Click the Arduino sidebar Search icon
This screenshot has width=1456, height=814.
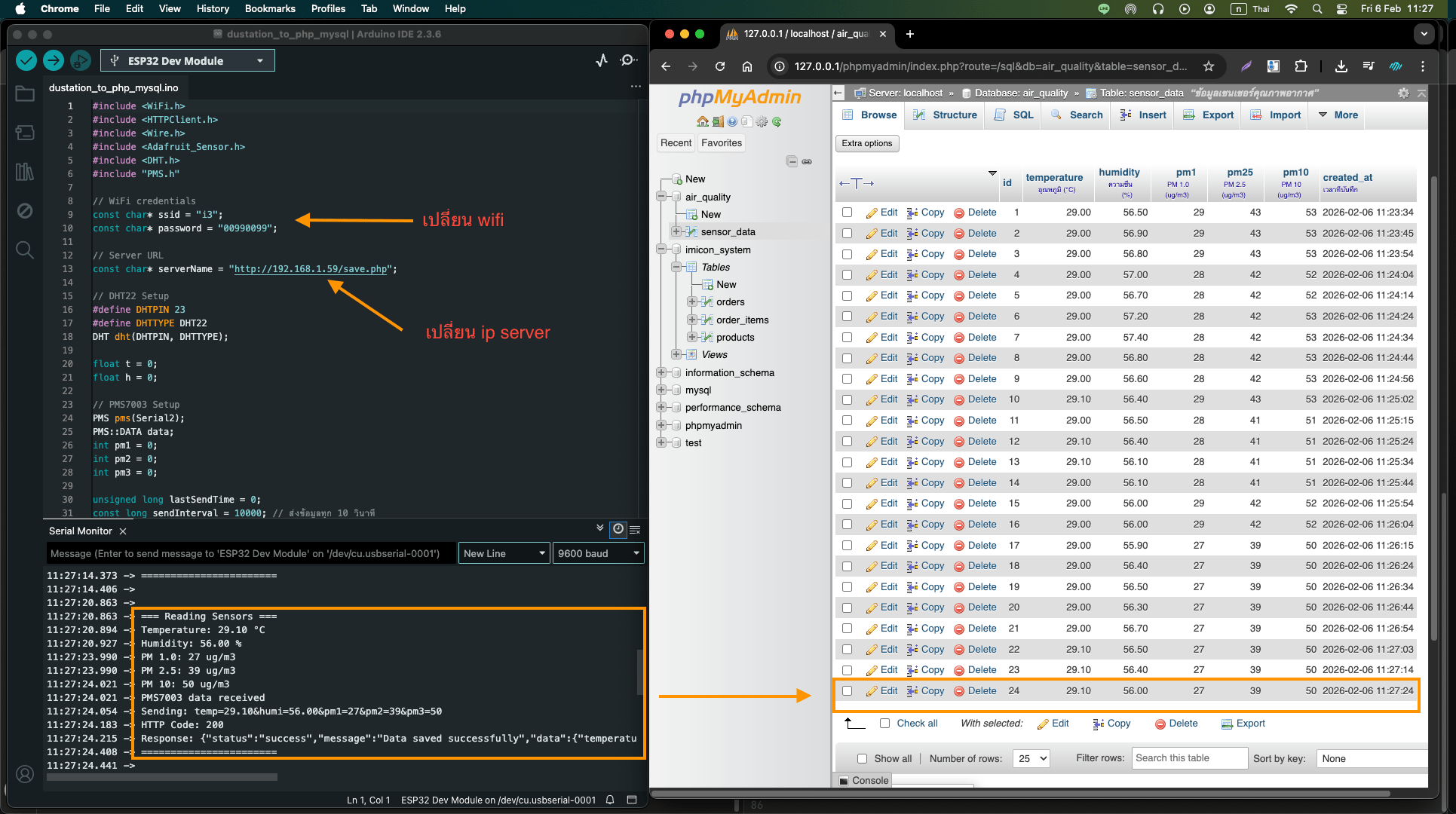(x=25, y=250)
